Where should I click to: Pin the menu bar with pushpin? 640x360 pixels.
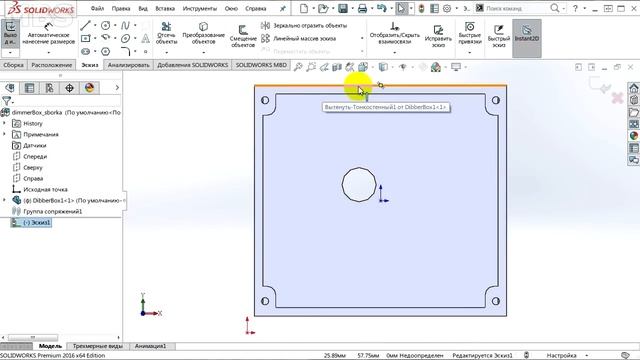(282, 8)
